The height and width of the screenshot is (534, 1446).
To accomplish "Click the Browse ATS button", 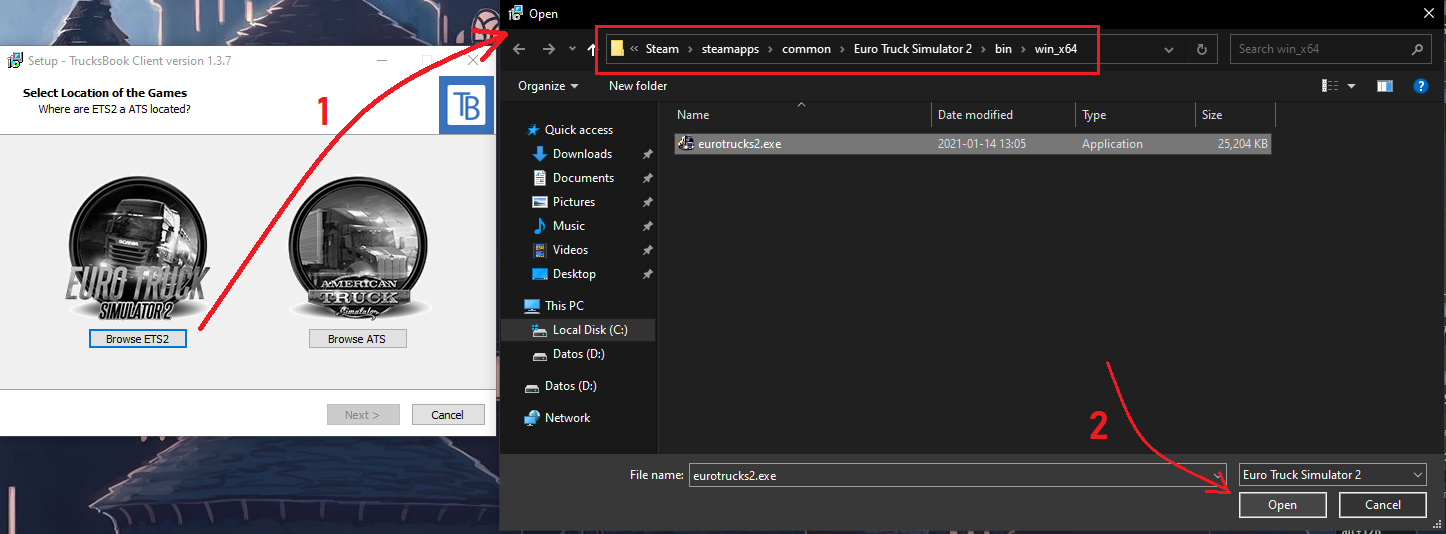I will pos(357,339).
